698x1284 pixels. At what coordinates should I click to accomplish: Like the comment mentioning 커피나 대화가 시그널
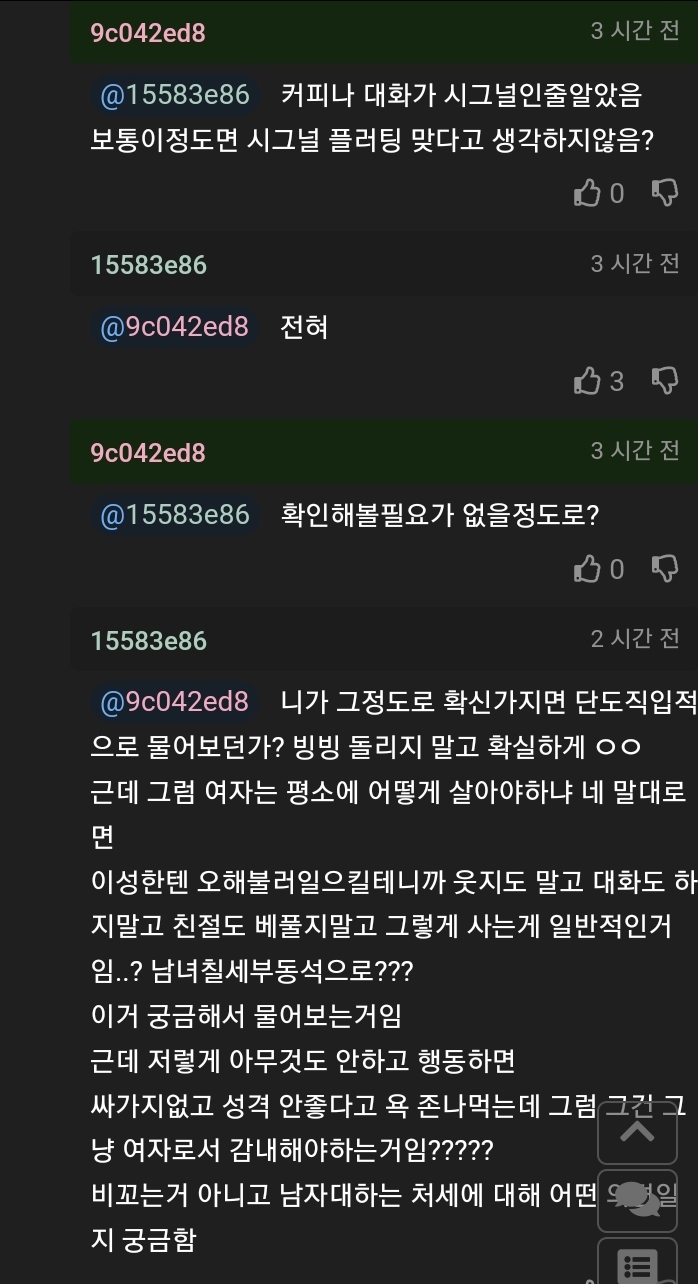coord(588,193)
